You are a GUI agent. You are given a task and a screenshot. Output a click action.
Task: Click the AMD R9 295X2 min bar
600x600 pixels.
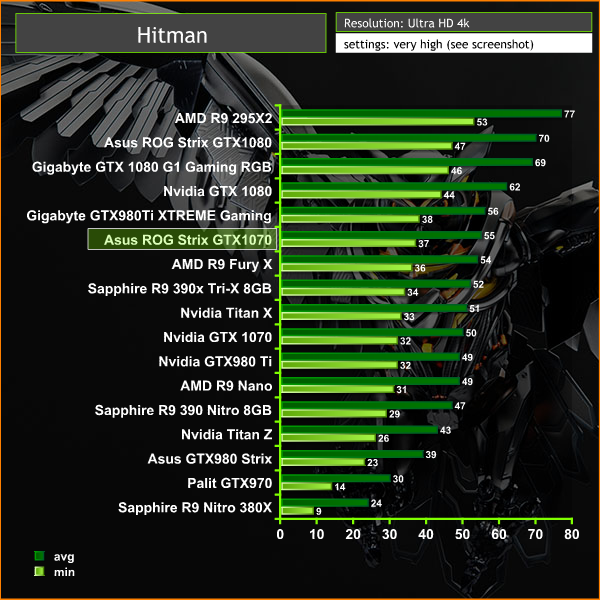pos(378,122)
